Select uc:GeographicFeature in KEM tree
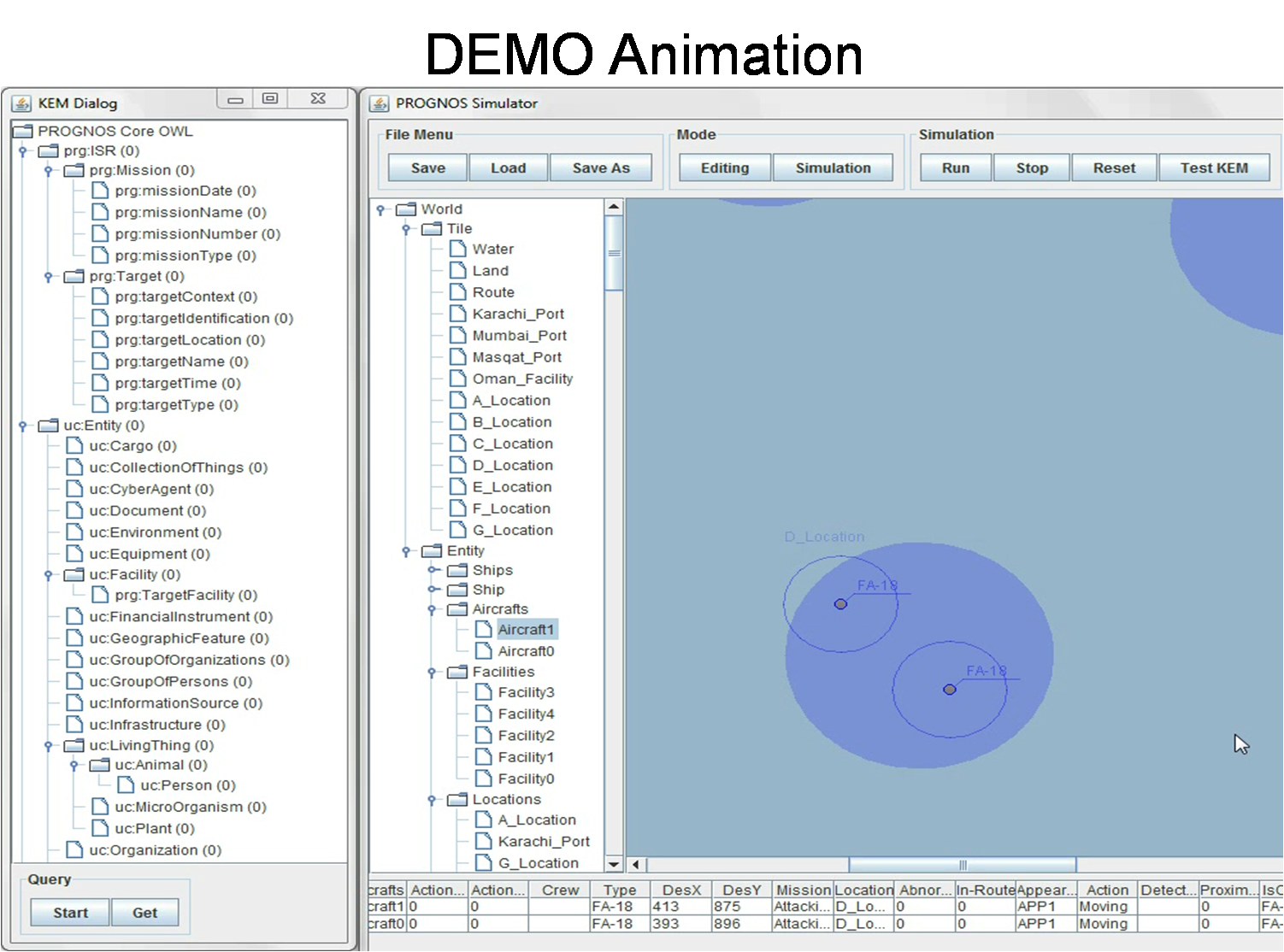Screen dimensions: 1284x952 (x=179, y=638)
